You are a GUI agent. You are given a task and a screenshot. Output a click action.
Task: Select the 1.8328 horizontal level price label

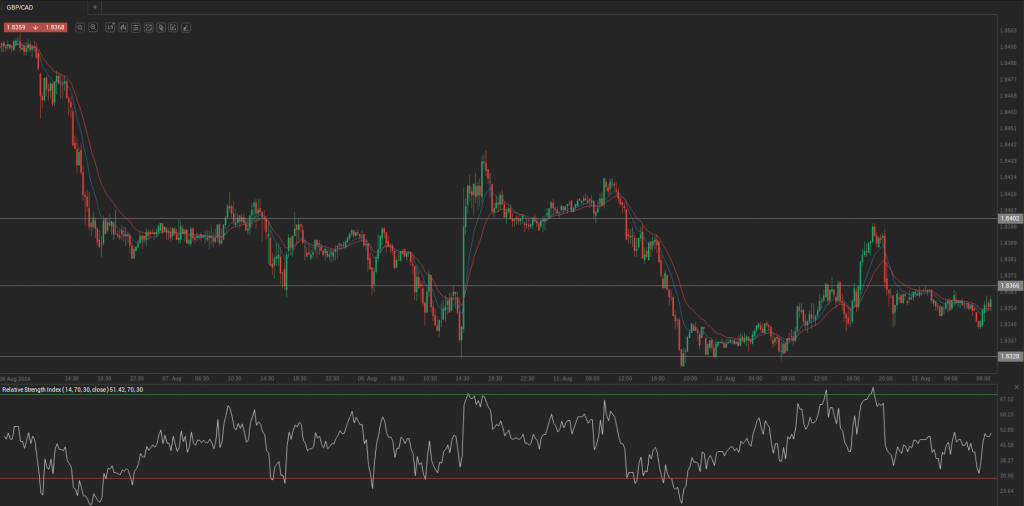pos(1009,356)
